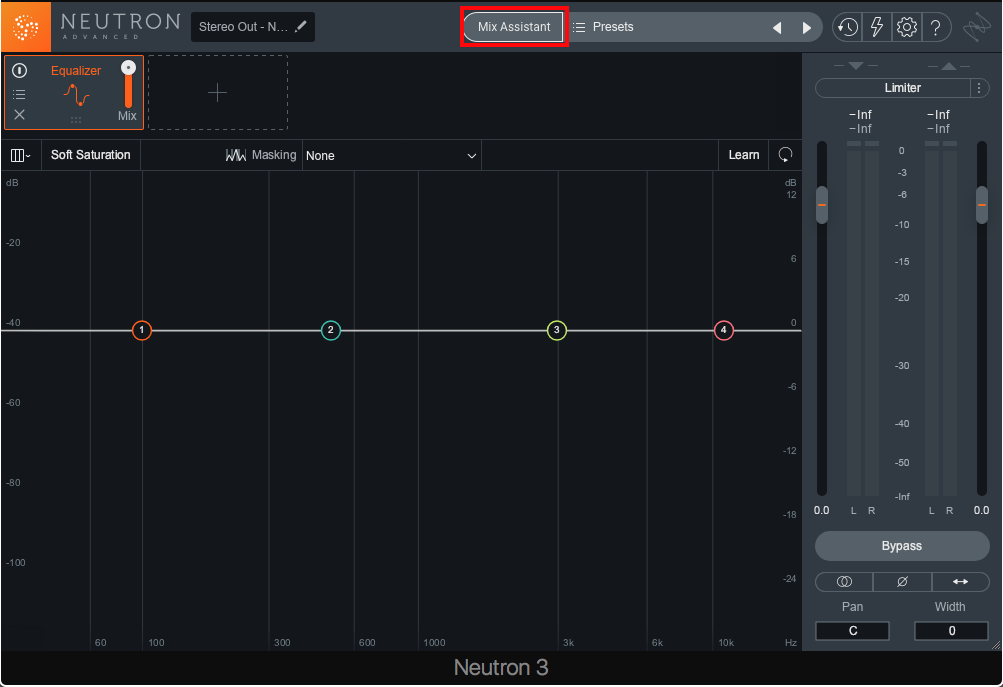Select EQ band node 4
This screenshot has height=687, width=1003.
(723, 330)
